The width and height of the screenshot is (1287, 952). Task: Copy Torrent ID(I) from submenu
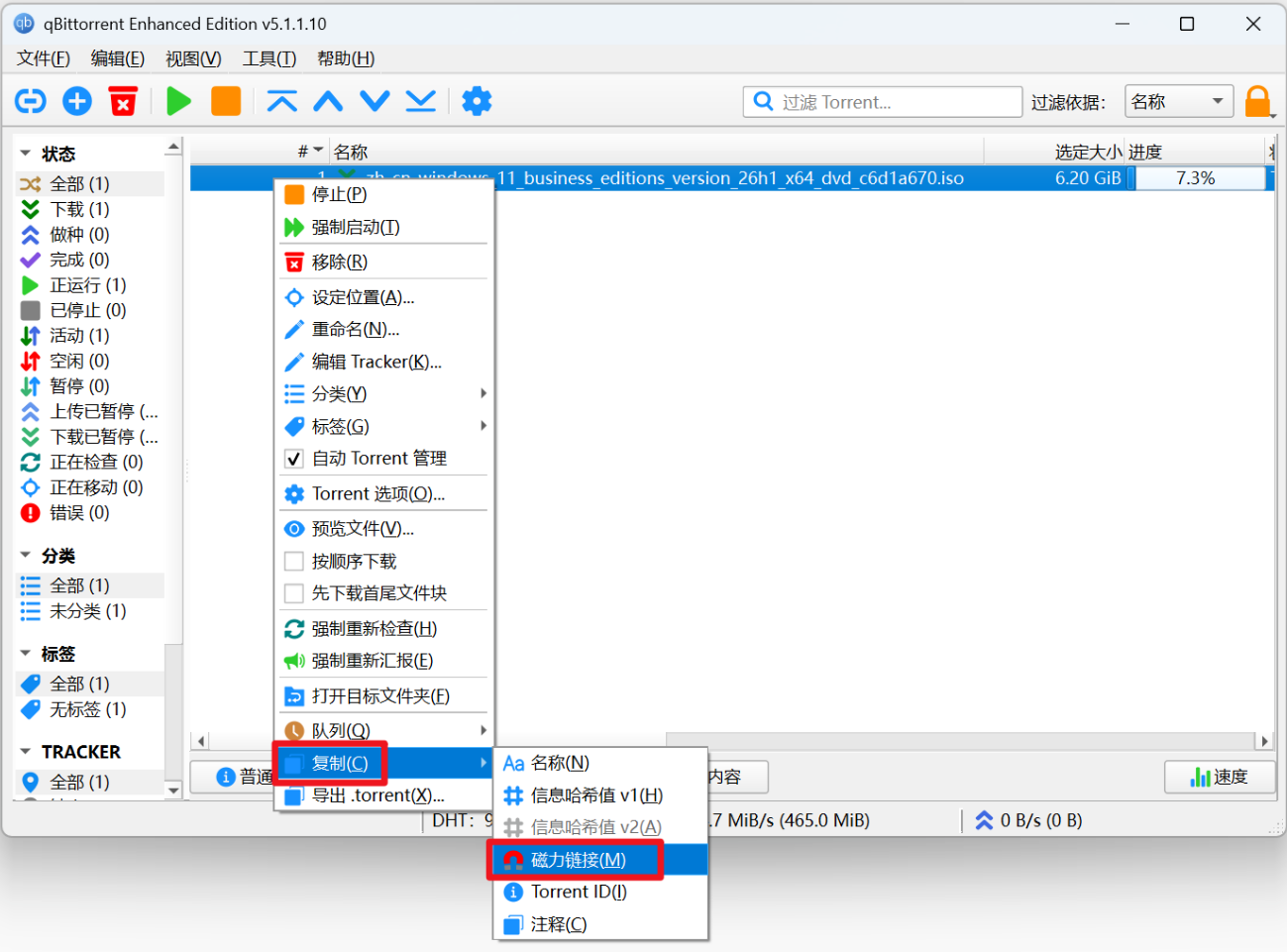[600, 892]
